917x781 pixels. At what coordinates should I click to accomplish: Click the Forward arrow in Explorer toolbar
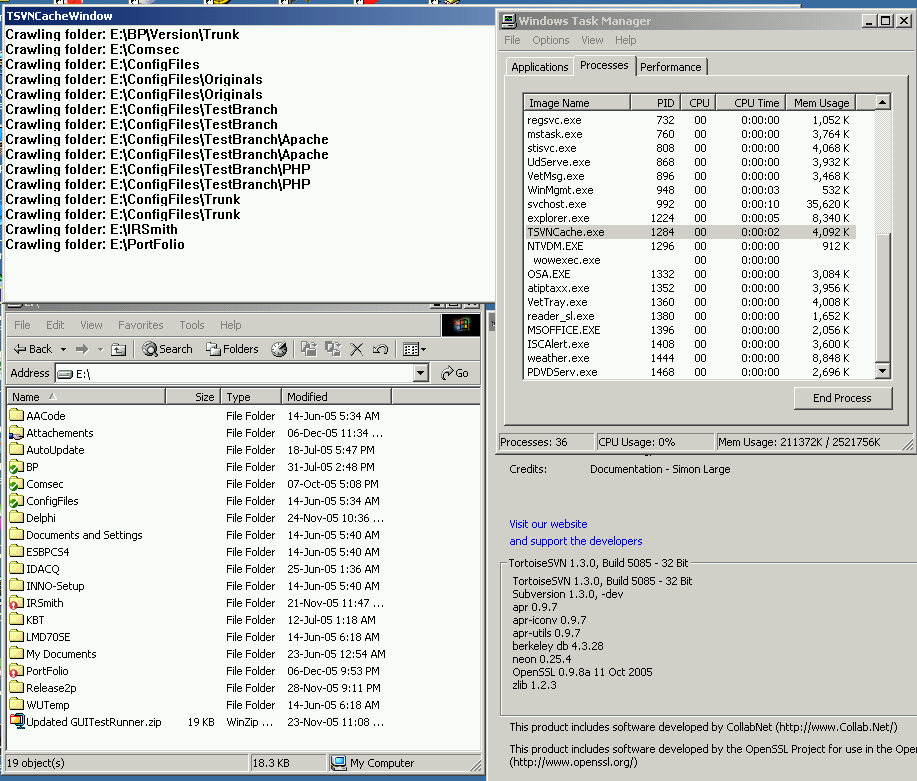click(82, 349)
